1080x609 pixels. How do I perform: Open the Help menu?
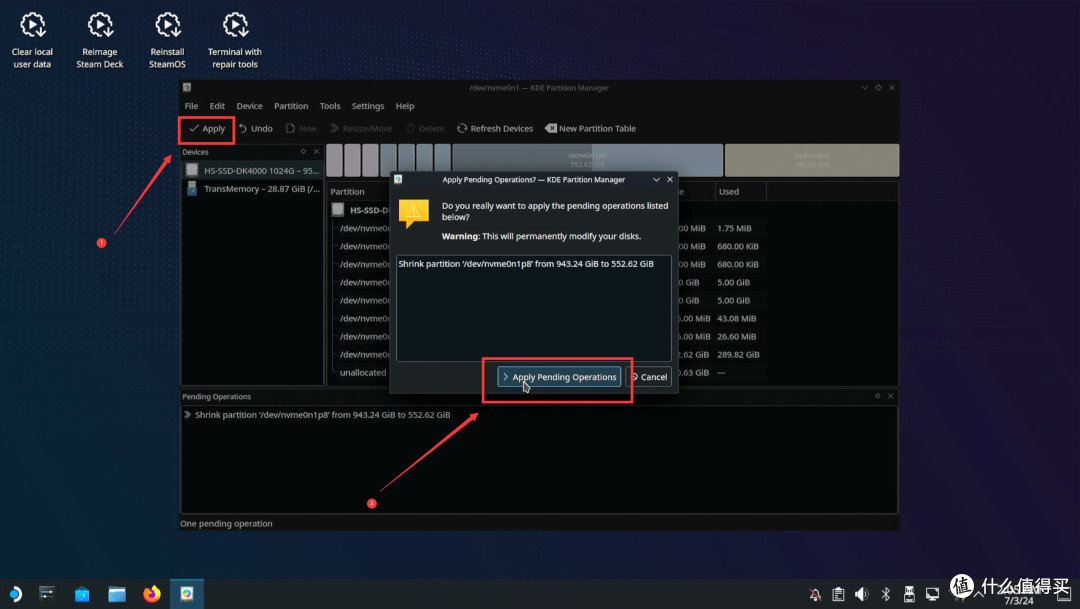[405, 106]
